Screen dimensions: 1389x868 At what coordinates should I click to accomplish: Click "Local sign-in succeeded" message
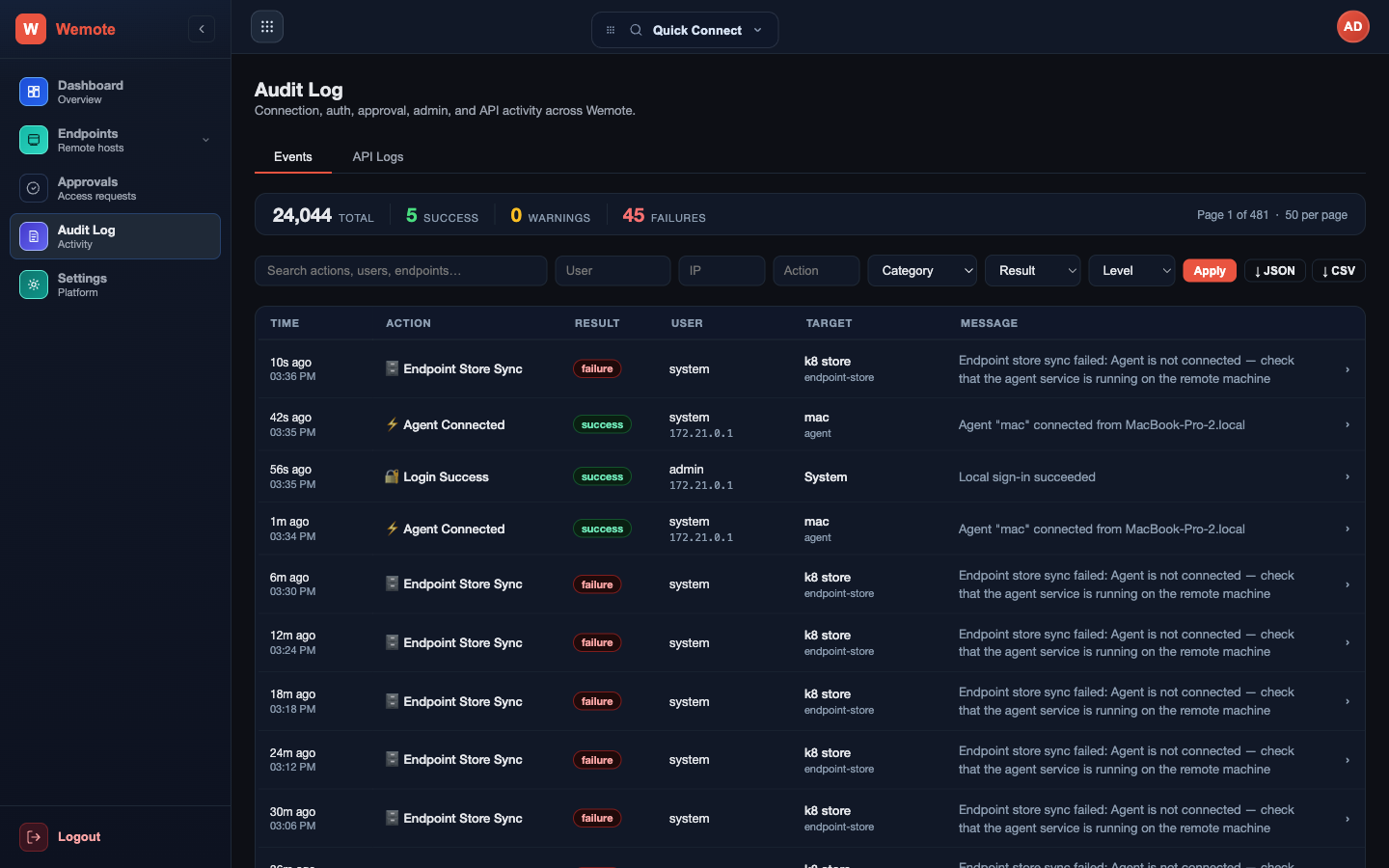(x=1027, y=476)
